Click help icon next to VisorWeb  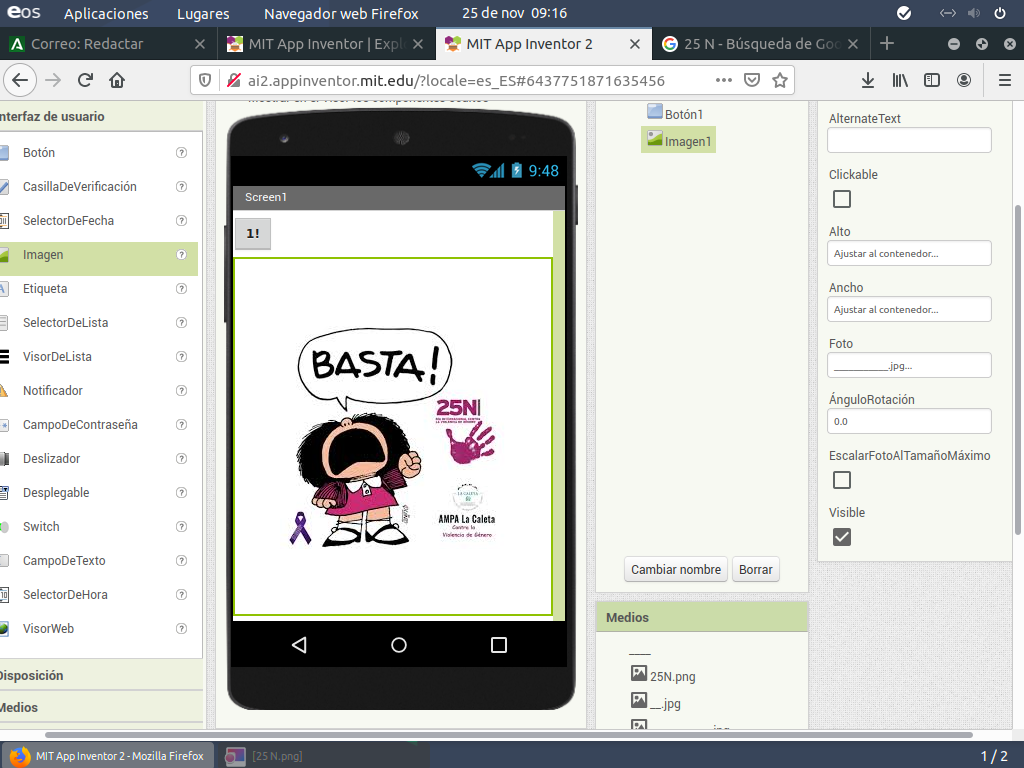182,628
